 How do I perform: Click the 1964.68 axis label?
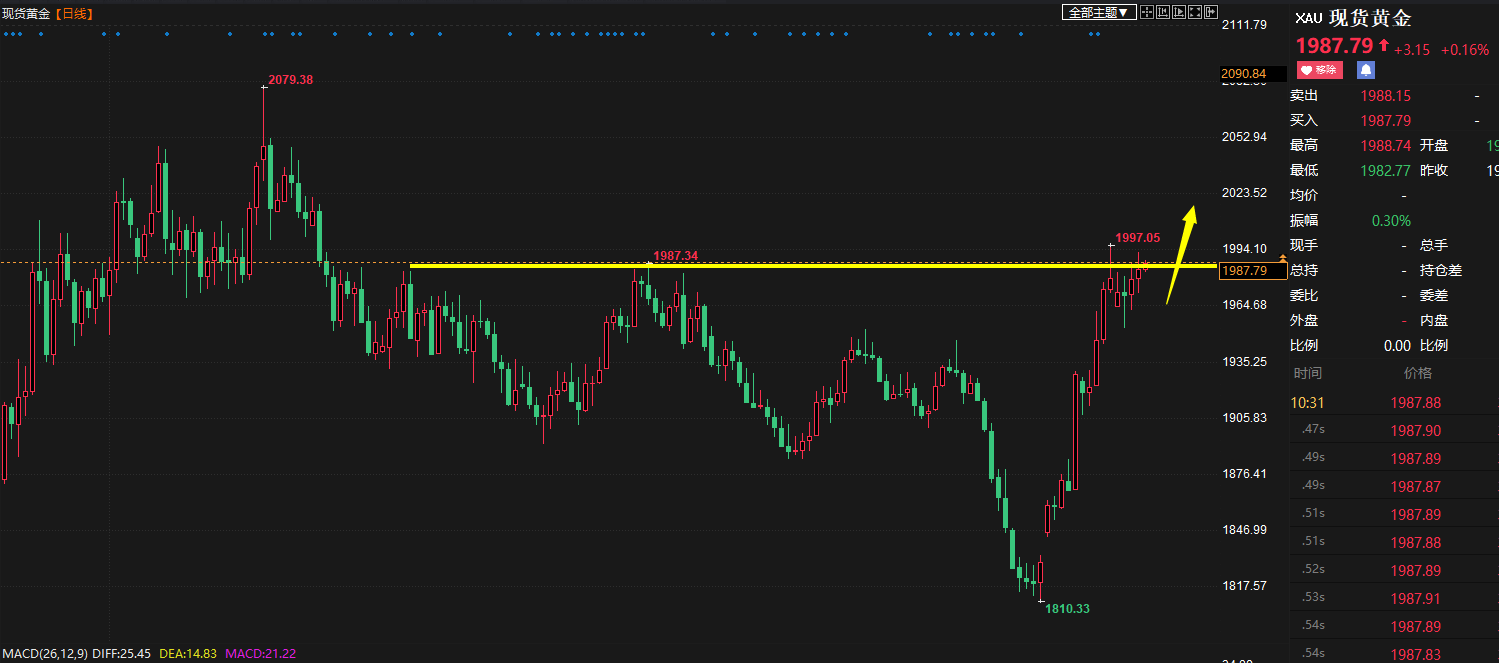tap(1245, 304)
